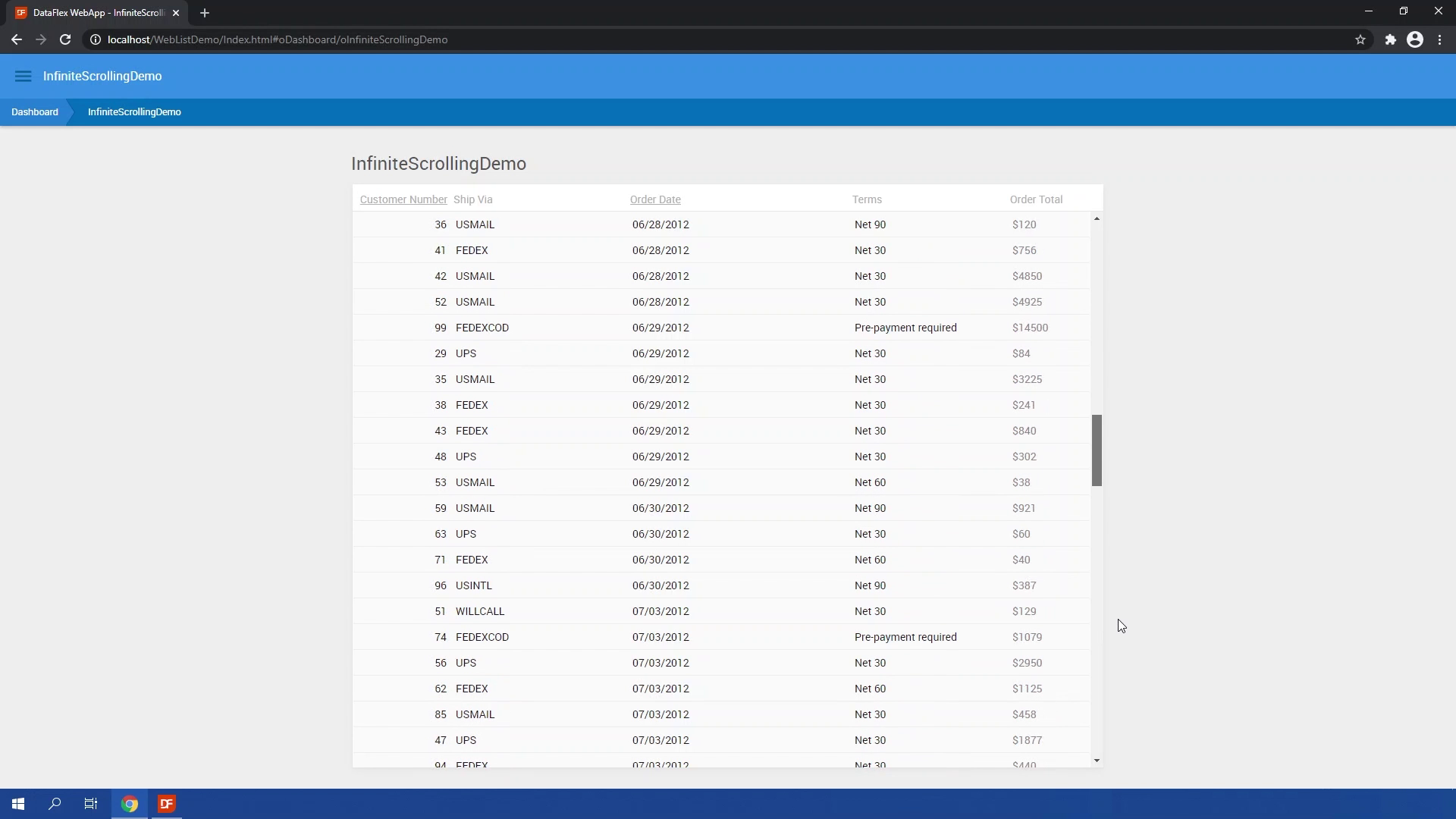Viewport: 1456px width, 819px height.
Task: Open Chrome three-dot menu
Action: [1440, 39]
